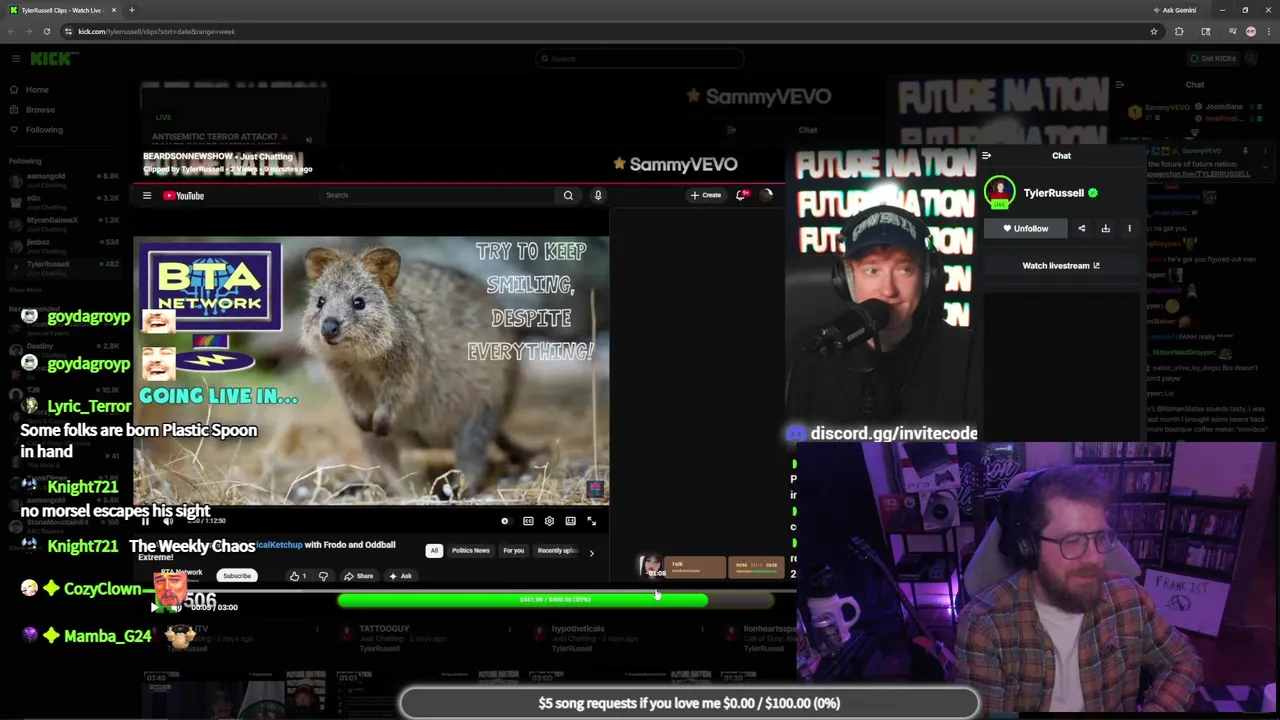Open Watch livestream link
Viewport: 1280px width, 720px height.
click(x=1060, y=266)
